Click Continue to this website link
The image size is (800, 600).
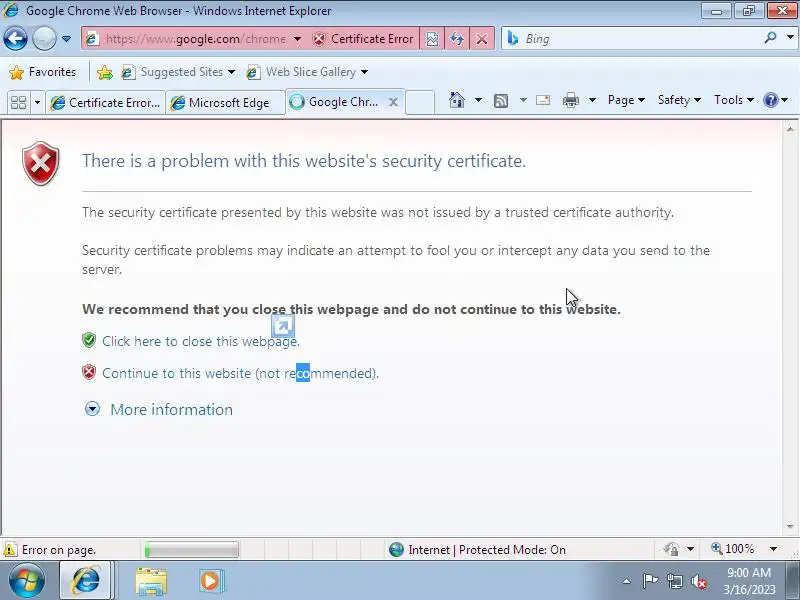(240, 373)
